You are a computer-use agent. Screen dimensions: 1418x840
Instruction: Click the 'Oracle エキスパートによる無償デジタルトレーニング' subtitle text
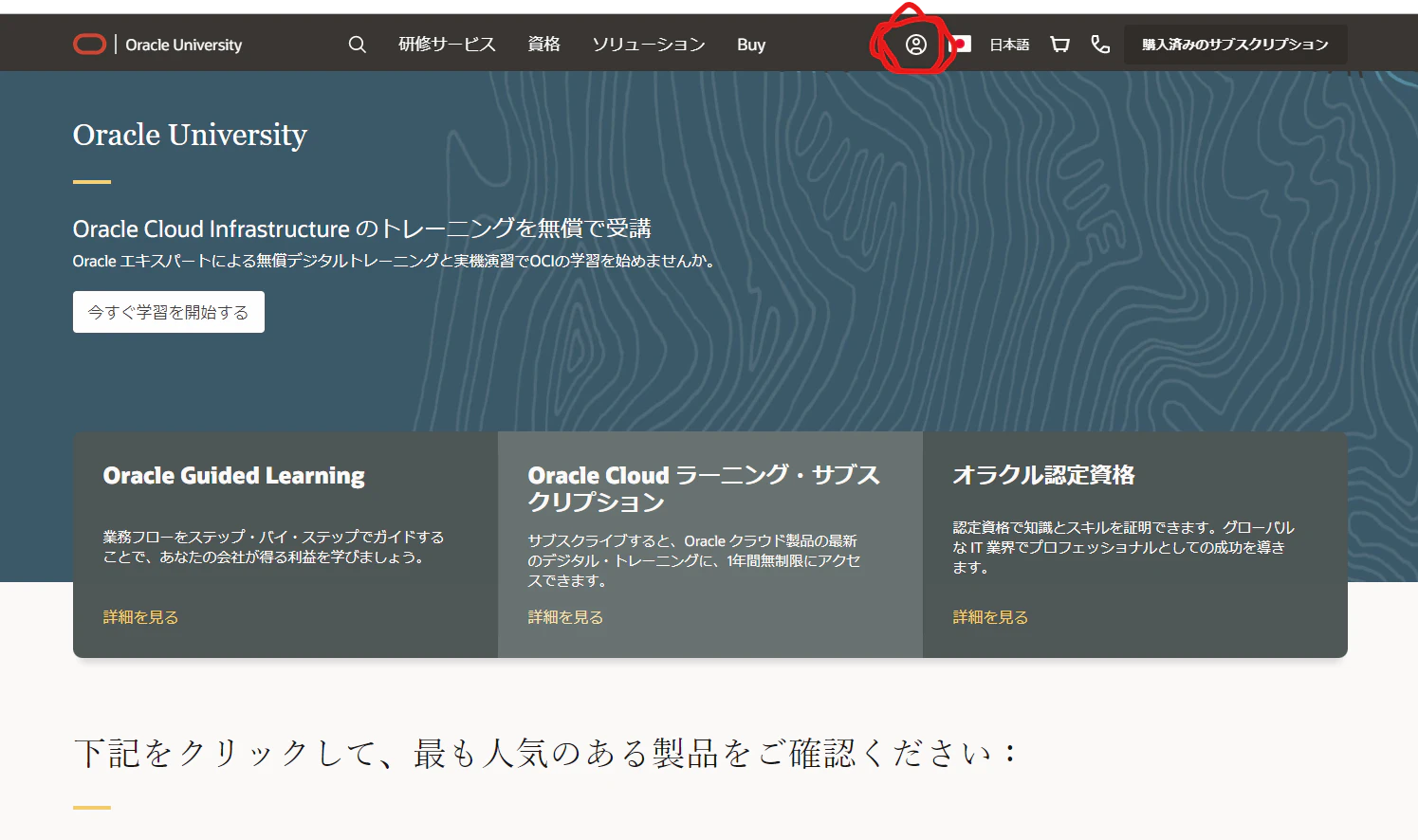(396, 261)
